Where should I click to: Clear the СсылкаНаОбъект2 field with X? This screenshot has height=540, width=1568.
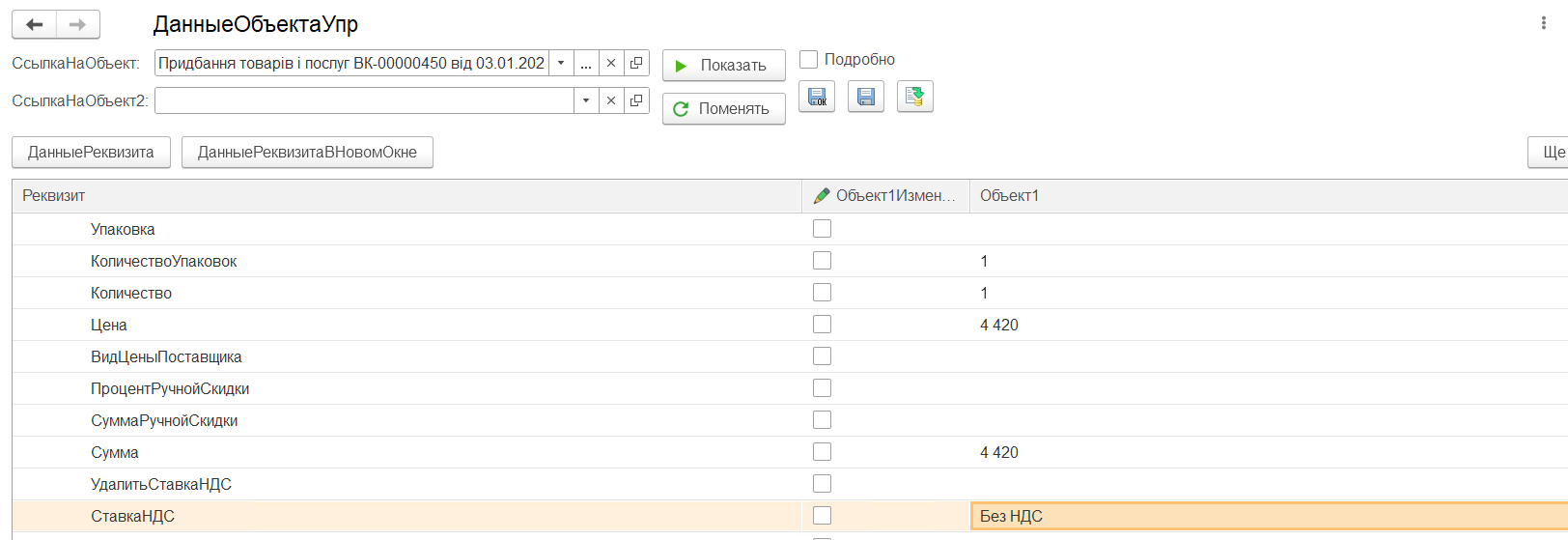tap(611, 100)
